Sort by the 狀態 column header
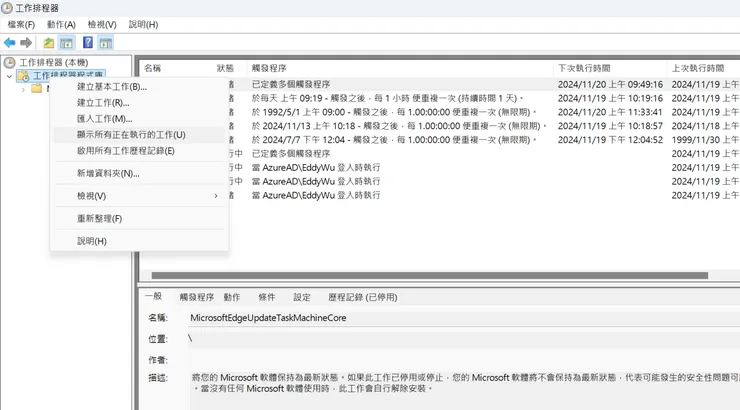 coord(225,68)
